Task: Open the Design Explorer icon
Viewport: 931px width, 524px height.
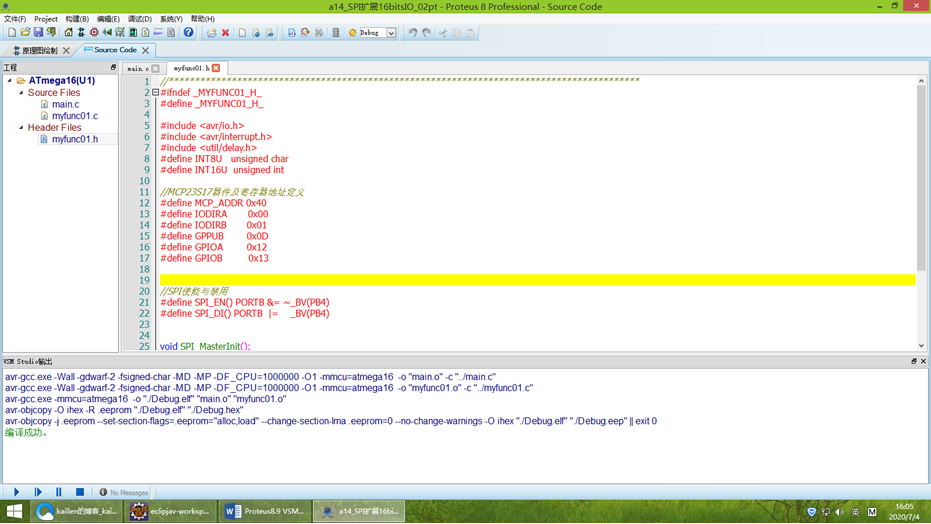Action: (133, 33)
